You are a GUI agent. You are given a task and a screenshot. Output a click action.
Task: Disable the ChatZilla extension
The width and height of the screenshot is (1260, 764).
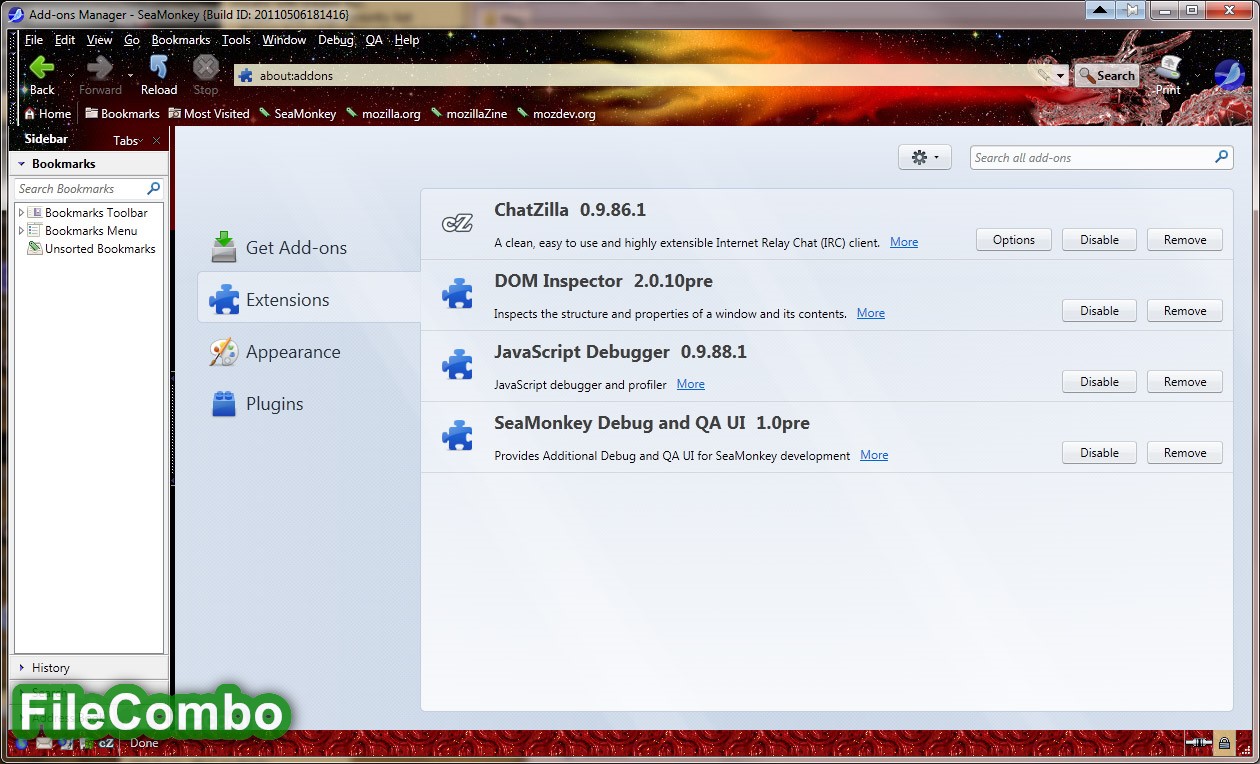click(1099, 240)
